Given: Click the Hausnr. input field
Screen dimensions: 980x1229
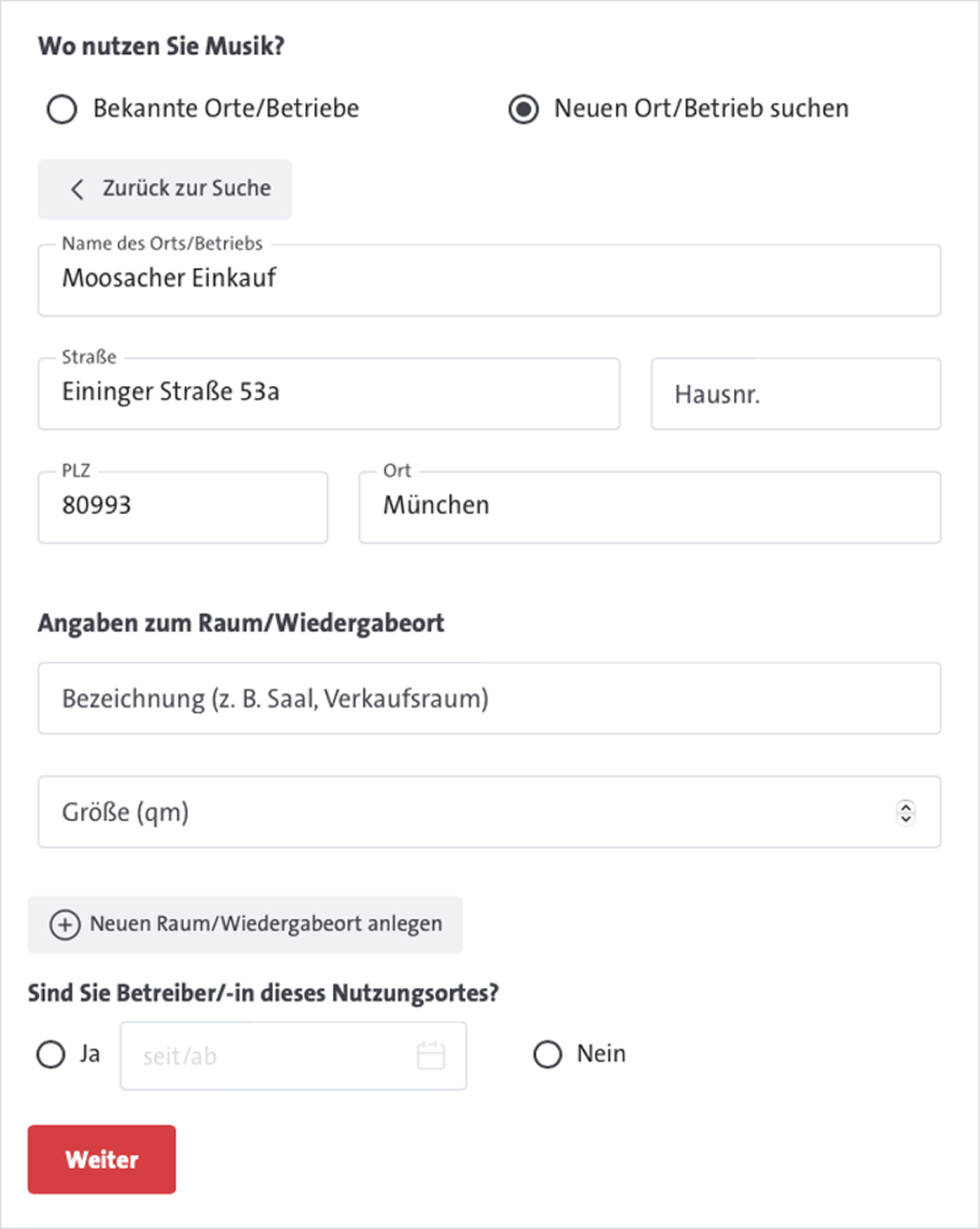Looking at the screenshot, I should (x=795, y=394).
